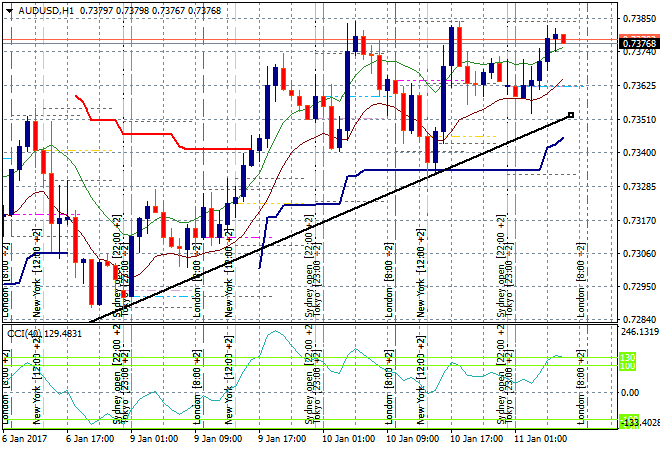Image resolution: width=660 pixels, height=450 pixels.
Task: Click the 0.73400 price axis label
Action: click(639, 152)
